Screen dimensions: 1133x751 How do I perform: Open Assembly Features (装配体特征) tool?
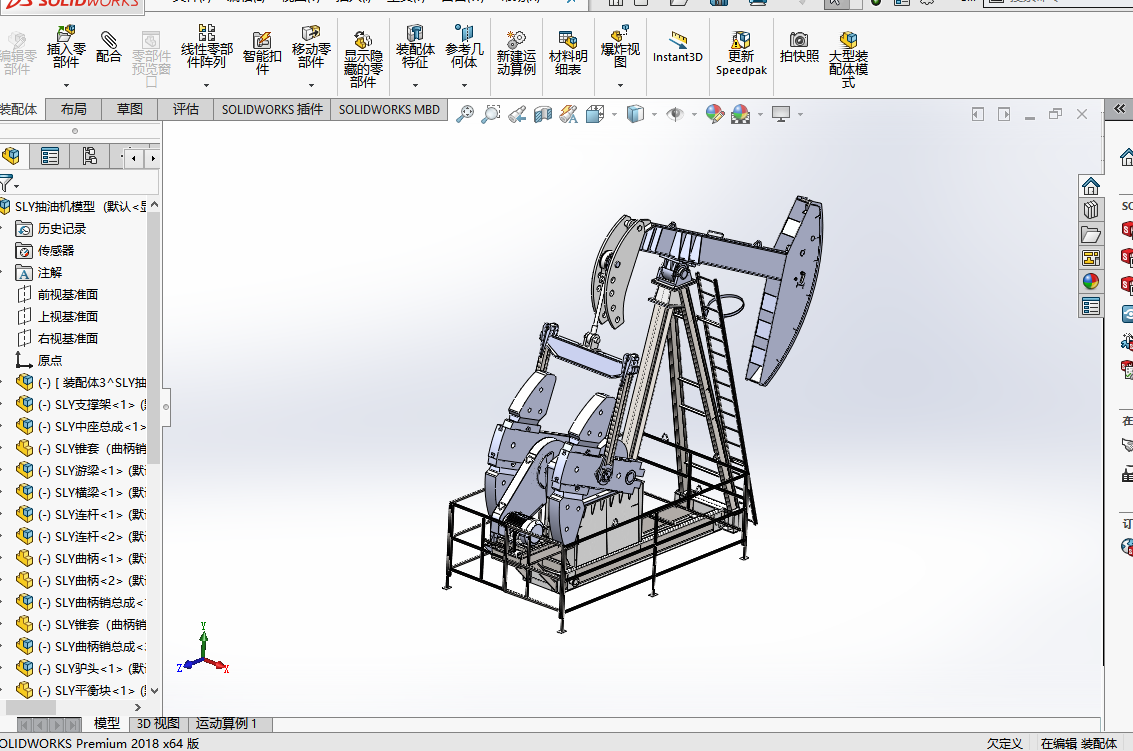click(415, 46)
